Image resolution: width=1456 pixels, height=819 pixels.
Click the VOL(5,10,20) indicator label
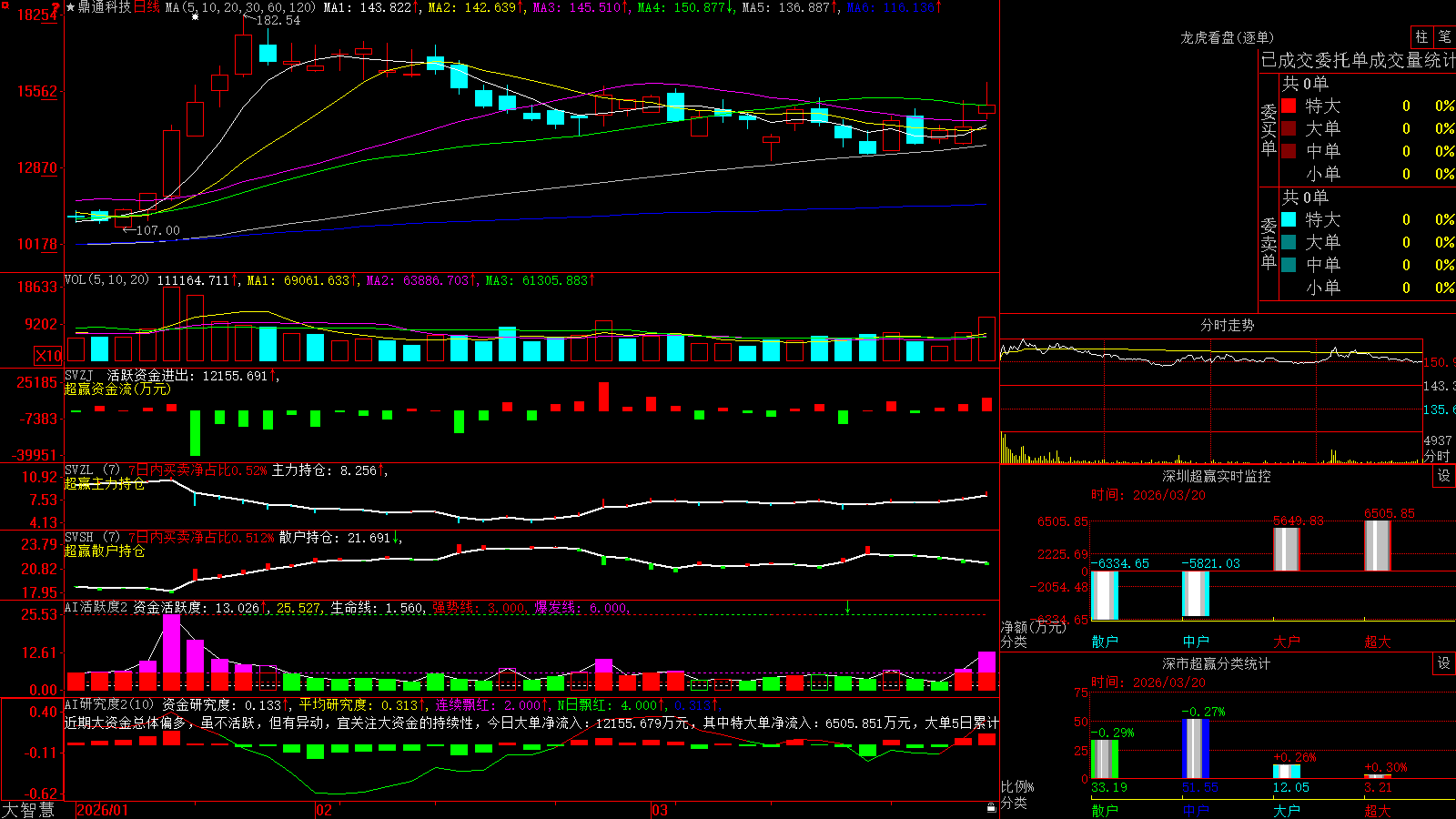click(x=106, y=279)
